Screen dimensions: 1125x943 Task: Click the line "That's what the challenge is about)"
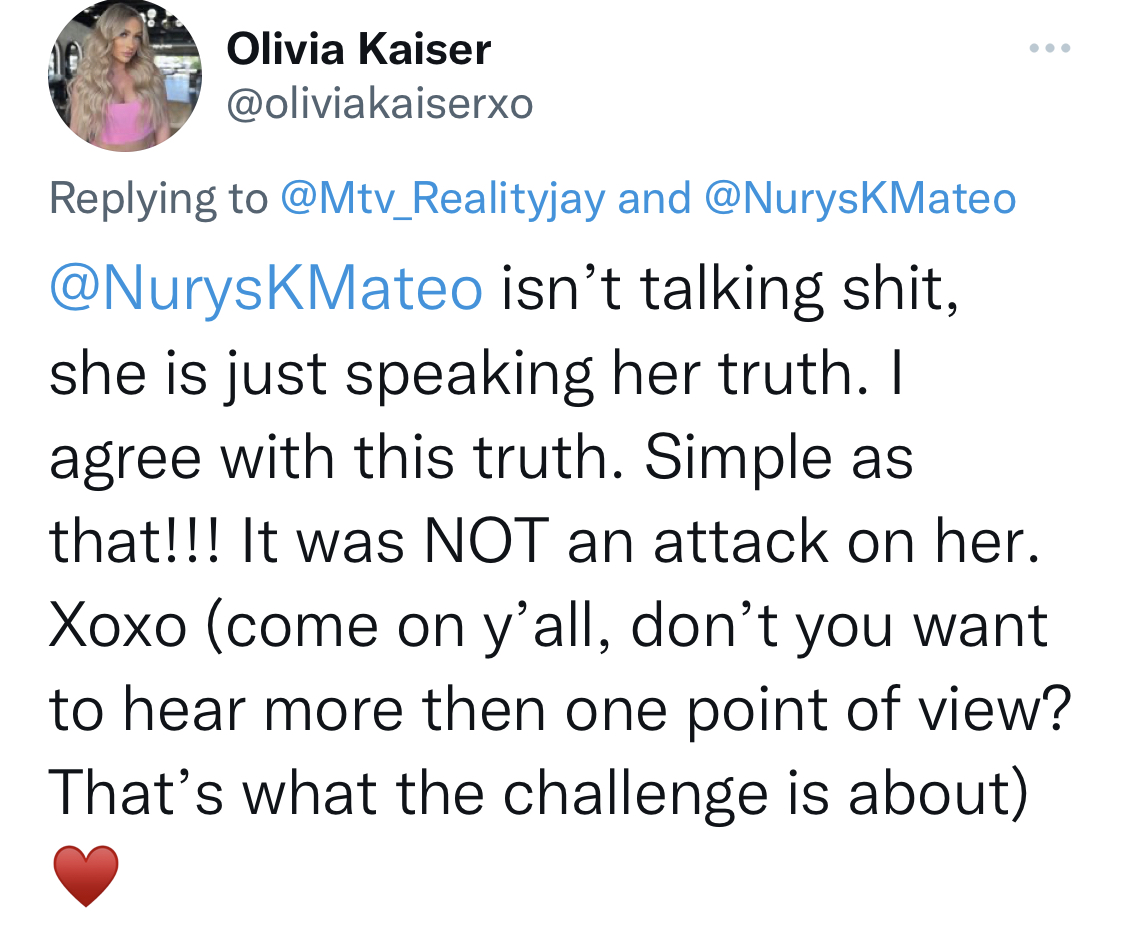click(539, 794)
